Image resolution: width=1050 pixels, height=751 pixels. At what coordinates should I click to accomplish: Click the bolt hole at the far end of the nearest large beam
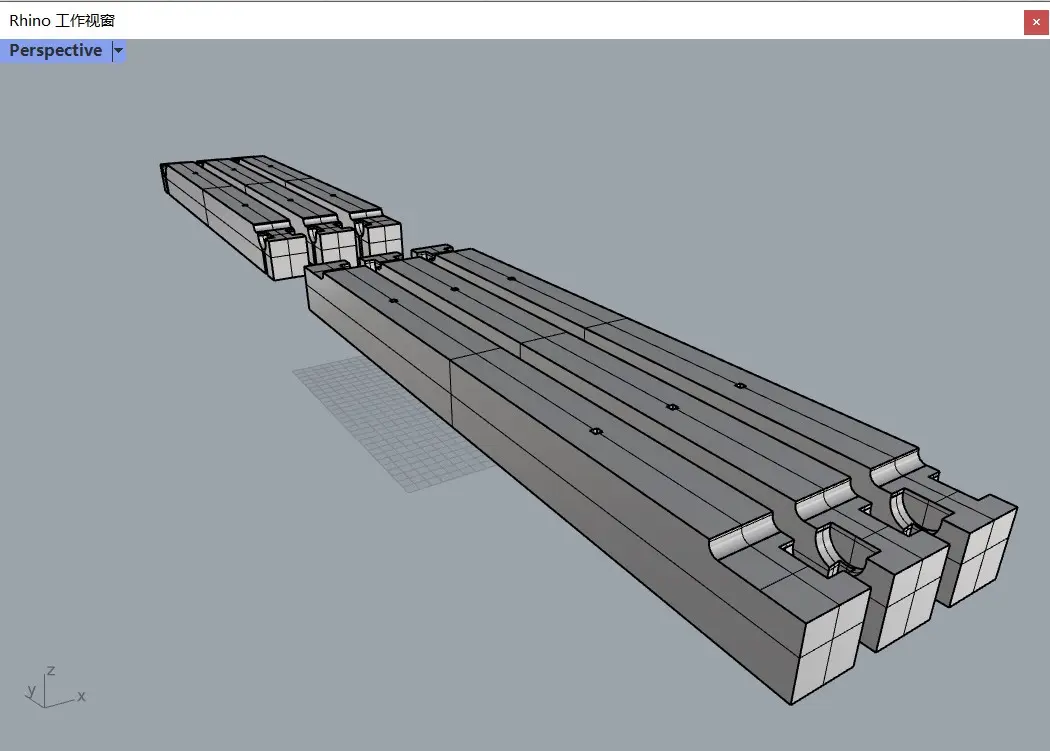coord(393,300)
